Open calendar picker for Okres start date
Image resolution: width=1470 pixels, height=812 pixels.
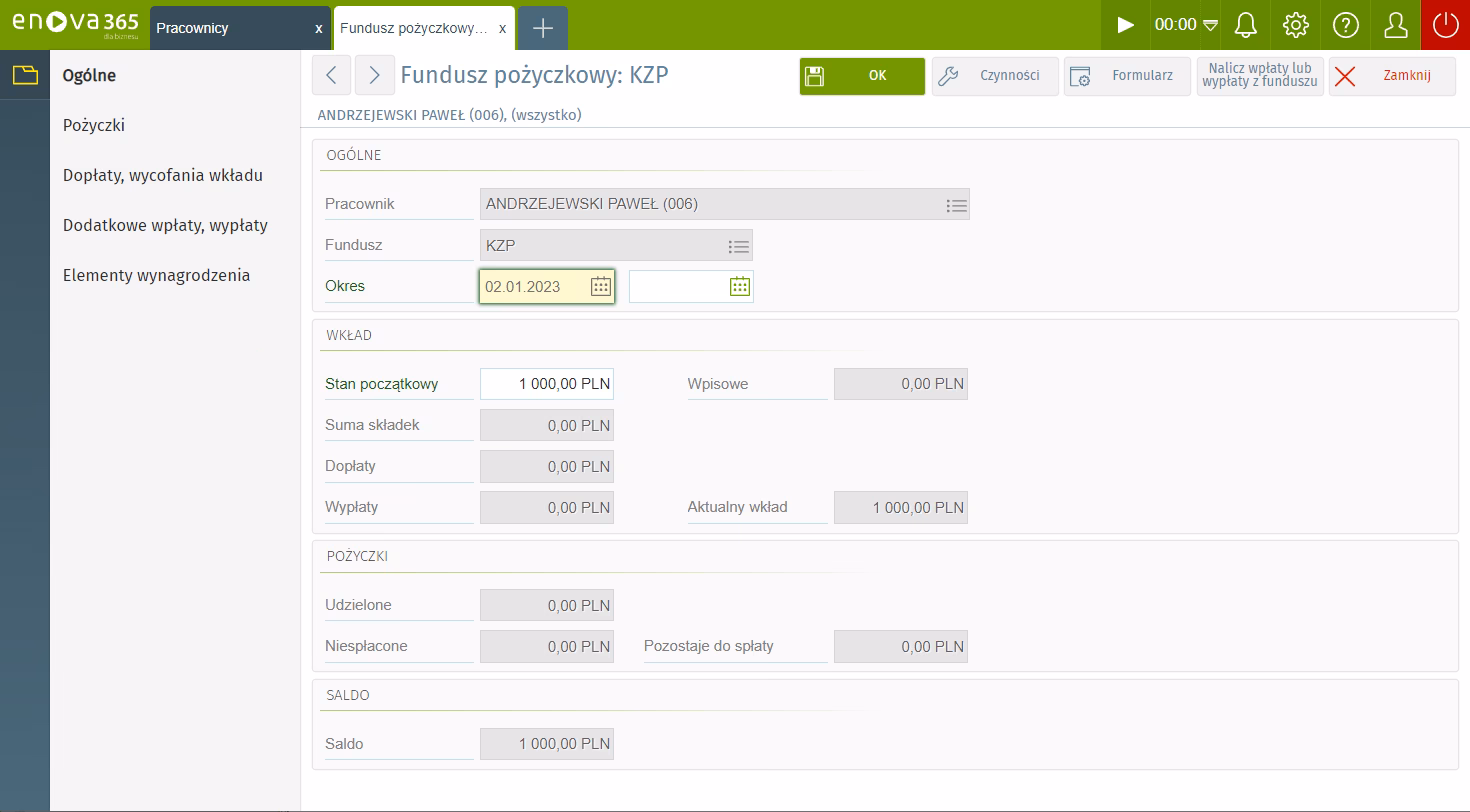pyautogui.click(x=600, y=287)
